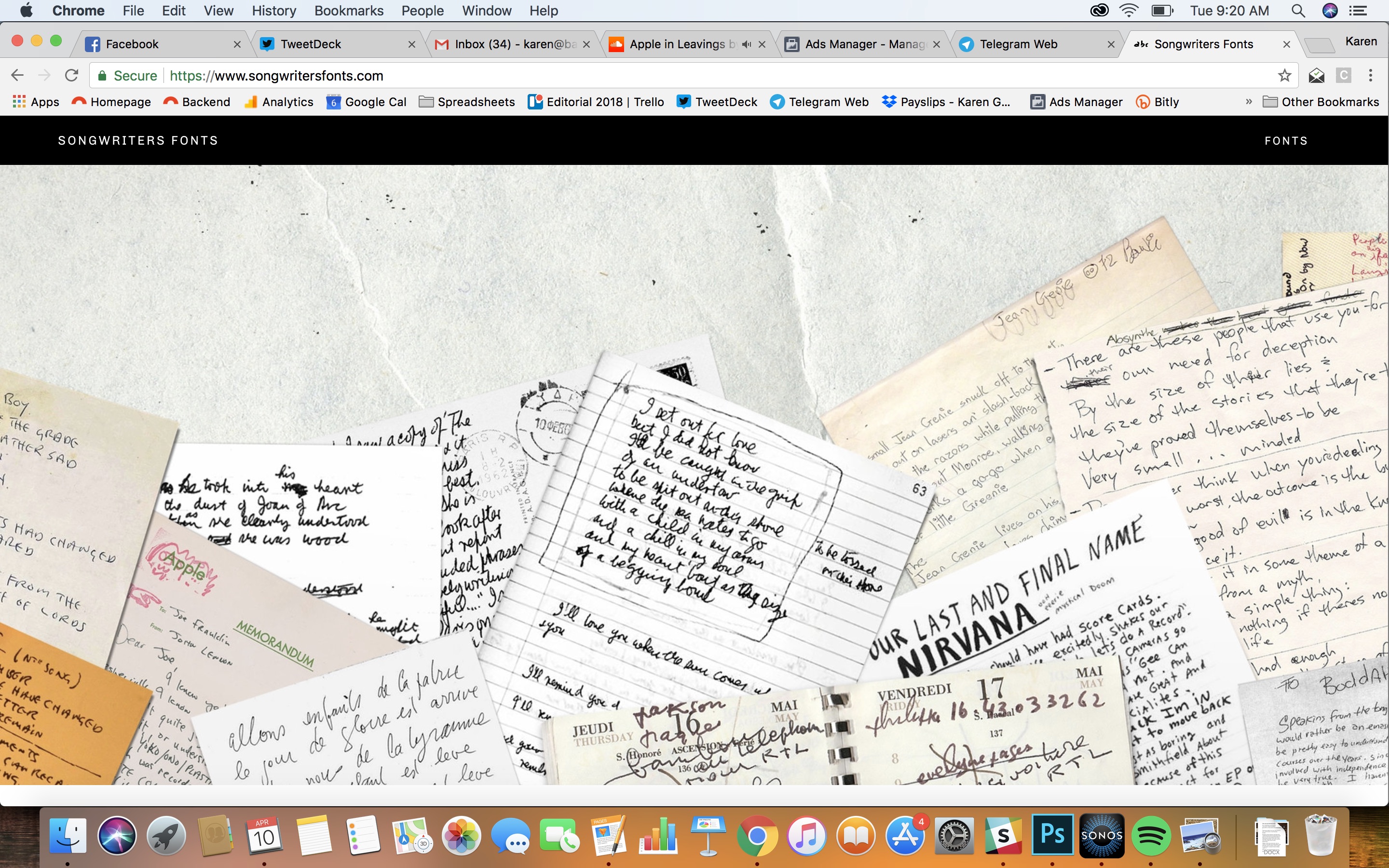Open Photos from the dock

click(x=462, y=835)
